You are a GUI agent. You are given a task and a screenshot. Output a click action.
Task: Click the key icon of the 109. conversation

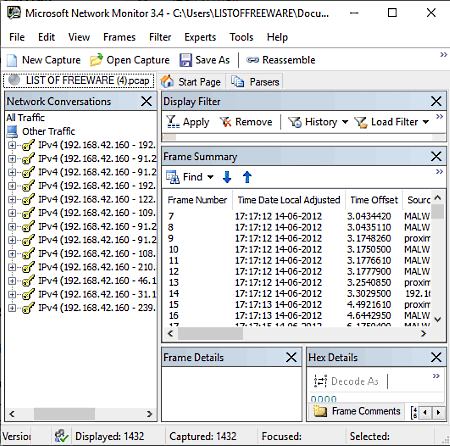(28, 213)
